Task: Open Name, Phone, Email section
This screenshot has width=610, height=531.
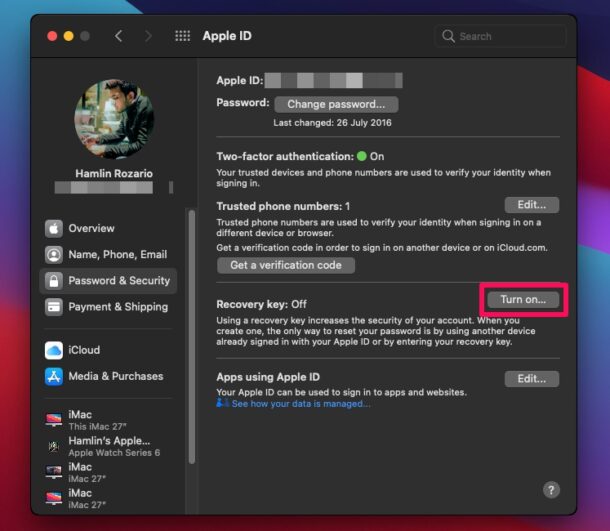Action: [x=108, y=255]
